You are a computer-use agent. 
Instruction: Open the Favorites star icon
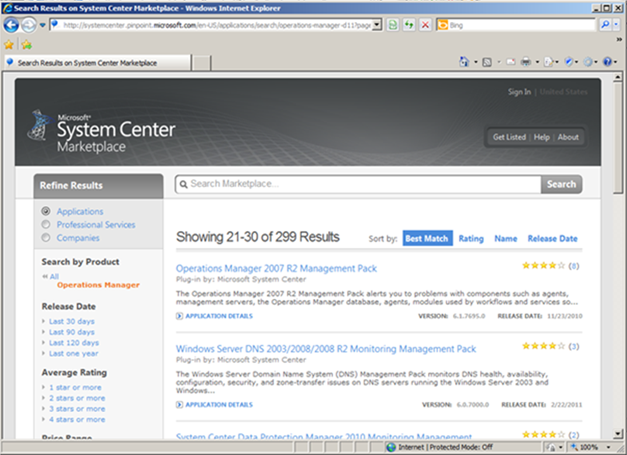point(9,45)
